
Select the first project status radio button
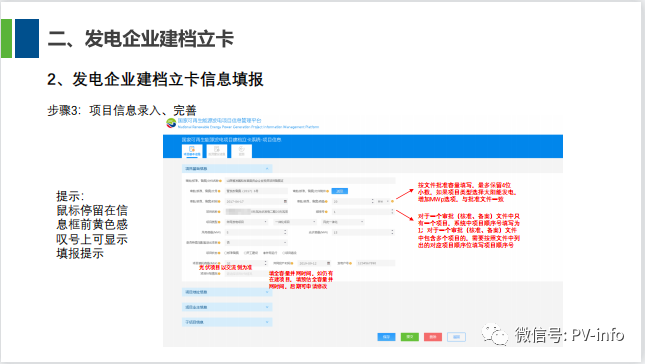click(x=226, y=253)
